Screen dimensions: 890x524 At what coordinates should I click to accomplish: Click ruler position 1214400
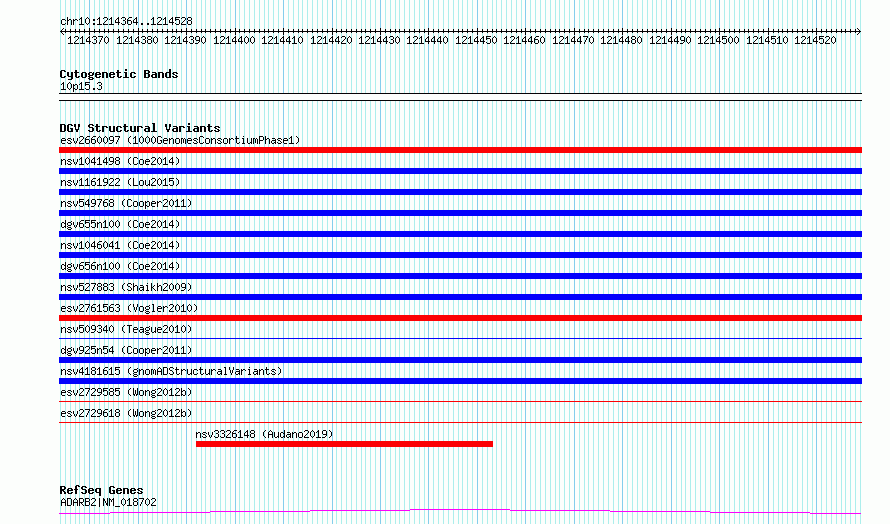[234, 40]
